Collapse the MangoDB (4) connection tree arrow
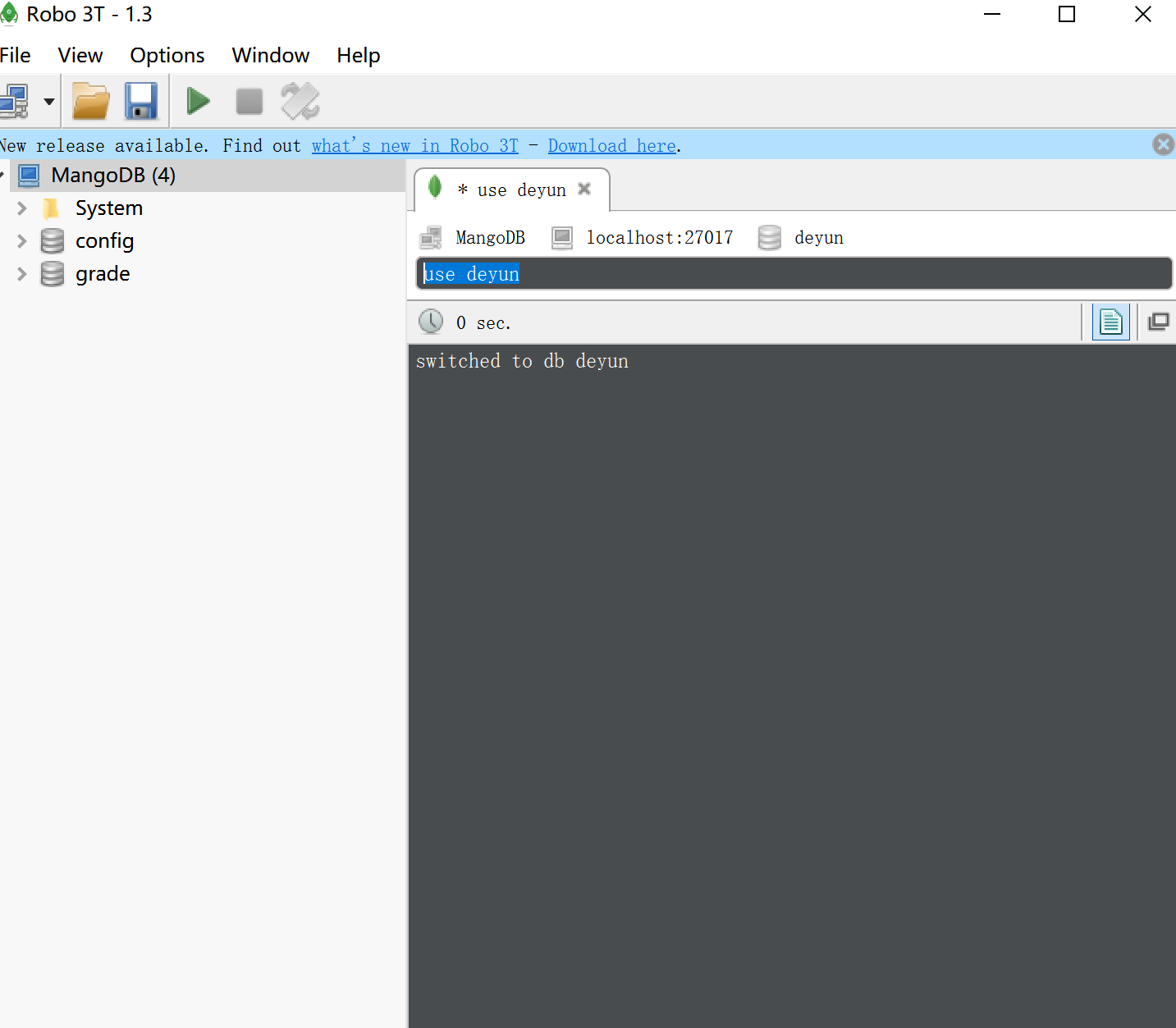This screenshot has width=1176, height=1028. point(2,176)
